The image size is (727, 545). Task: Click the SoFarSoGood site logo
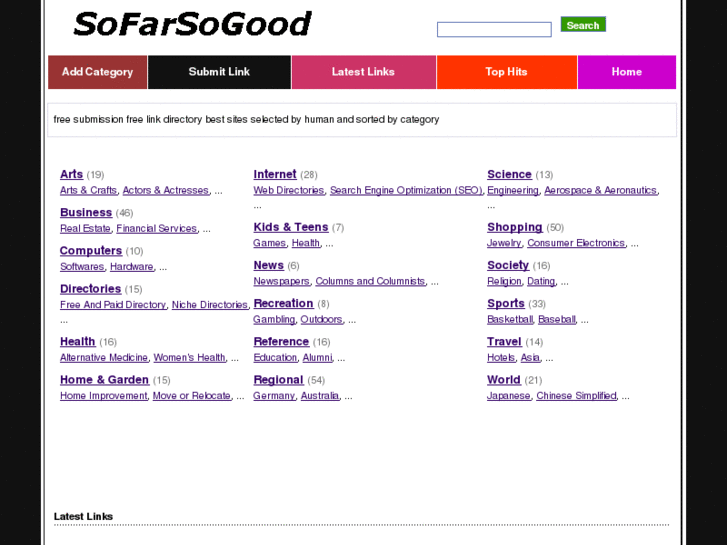tap(192, 24)
